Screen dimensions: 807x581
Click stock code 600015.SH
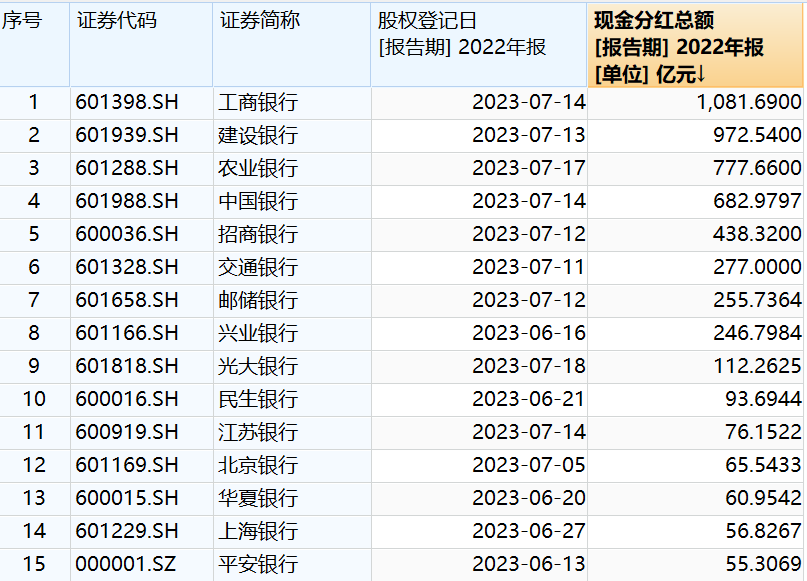127,498
